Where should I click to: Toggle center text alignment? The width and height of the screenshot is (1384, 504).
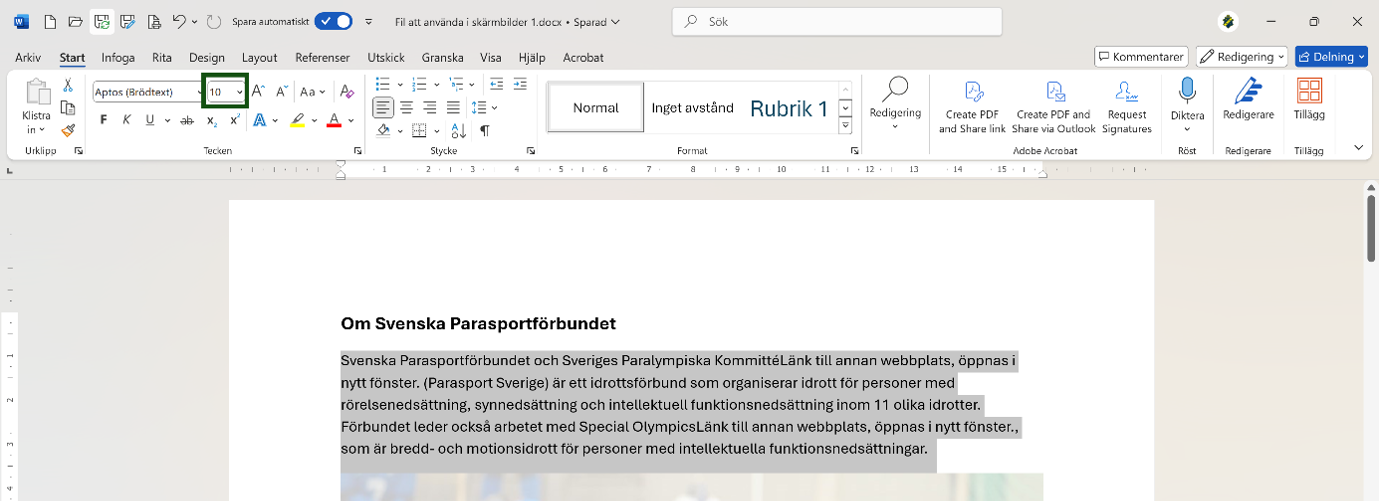pos(407,107)
